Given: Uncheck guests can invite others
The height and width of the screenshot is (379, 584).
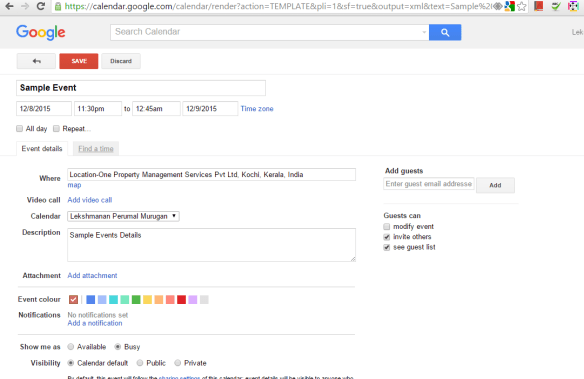Looking at the screenshot, I should 387,237.
